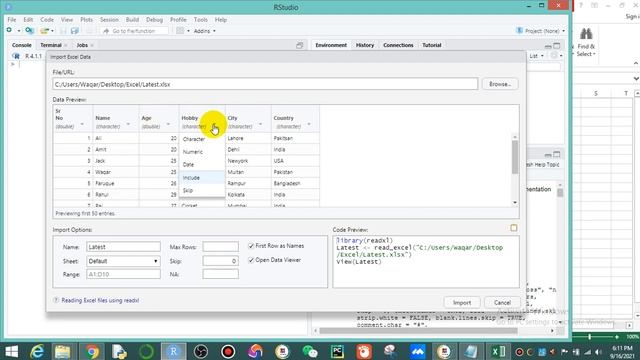
Task: Open the Tutorial tab
Action: point(431,45)
